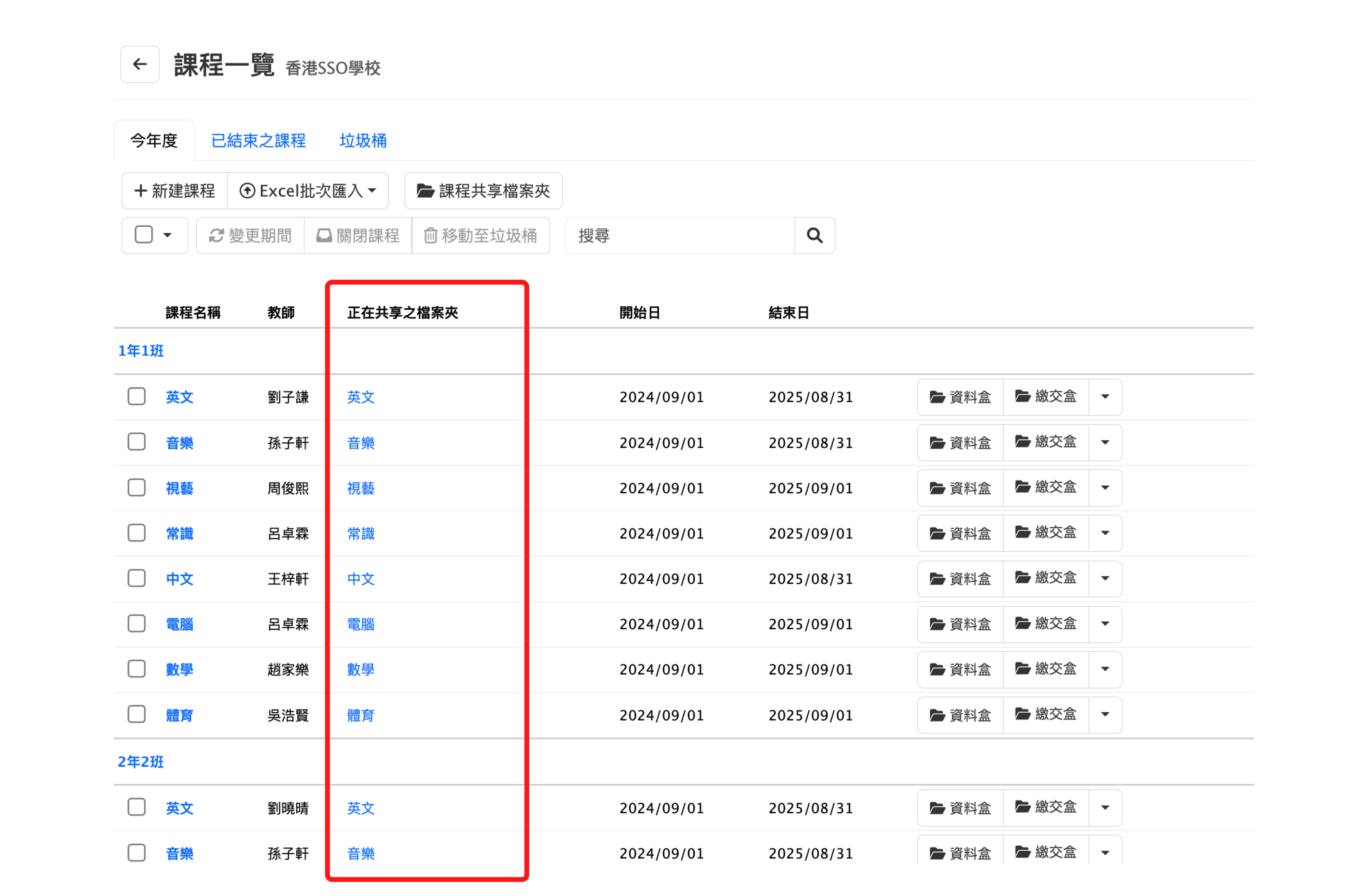The width and height of the screenshot is (1367, 896).
Task: Check the 王梓軒 中文 course checkbox
Action: 136,578
